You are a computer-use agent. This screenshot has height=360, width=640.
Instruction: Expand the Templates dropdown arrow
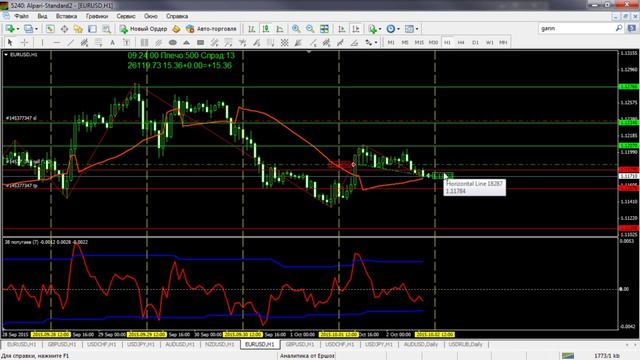pyautogui.click(x=417, y=29)
